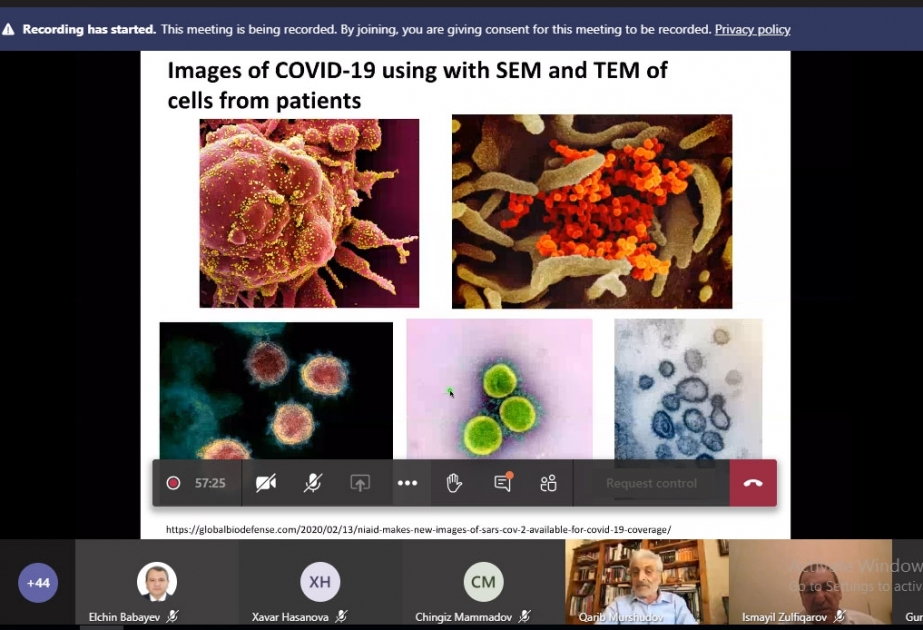Show the +44 additional participants
923x630 pixels.
click(x=38, y=583)
